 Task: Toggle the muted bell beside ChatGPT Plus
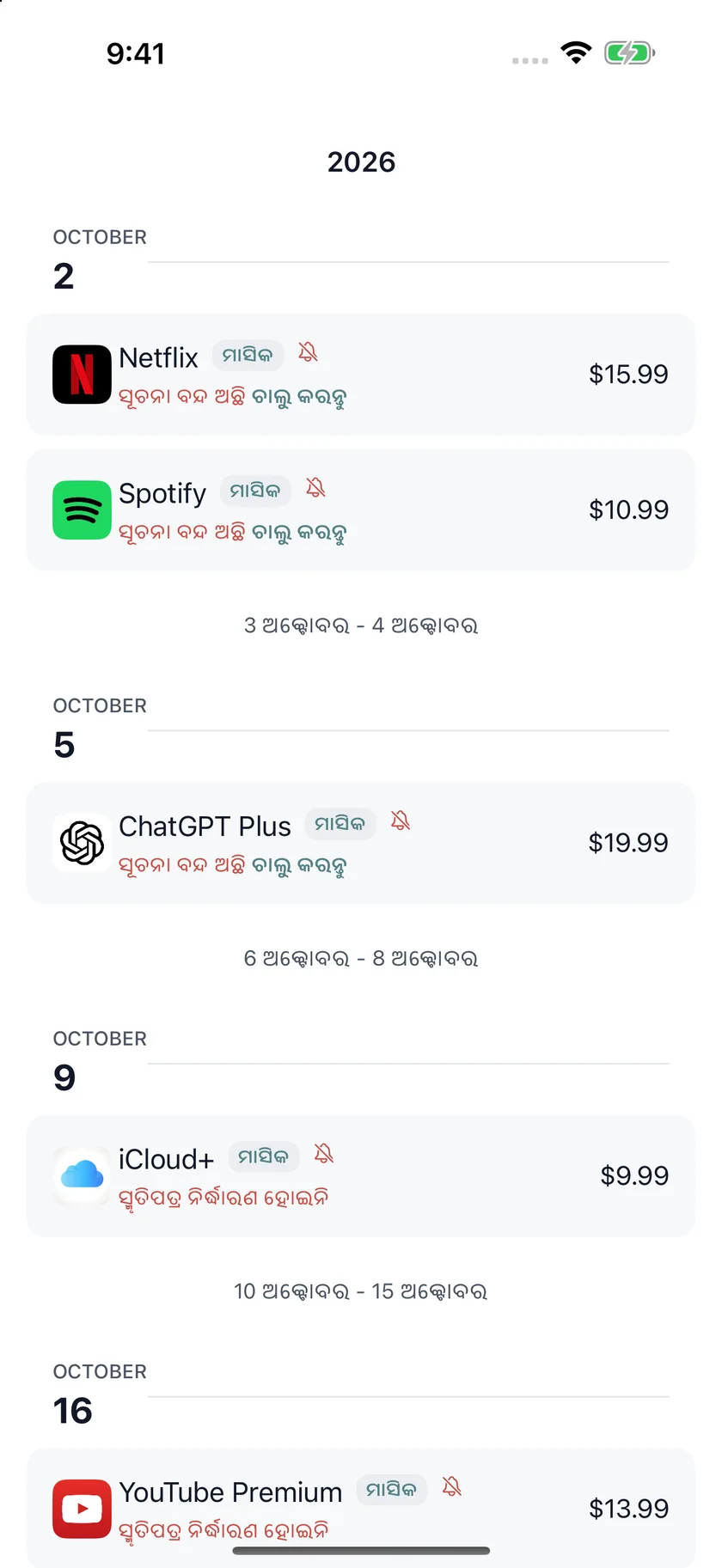pyautogui.click(x=400, y=821)
